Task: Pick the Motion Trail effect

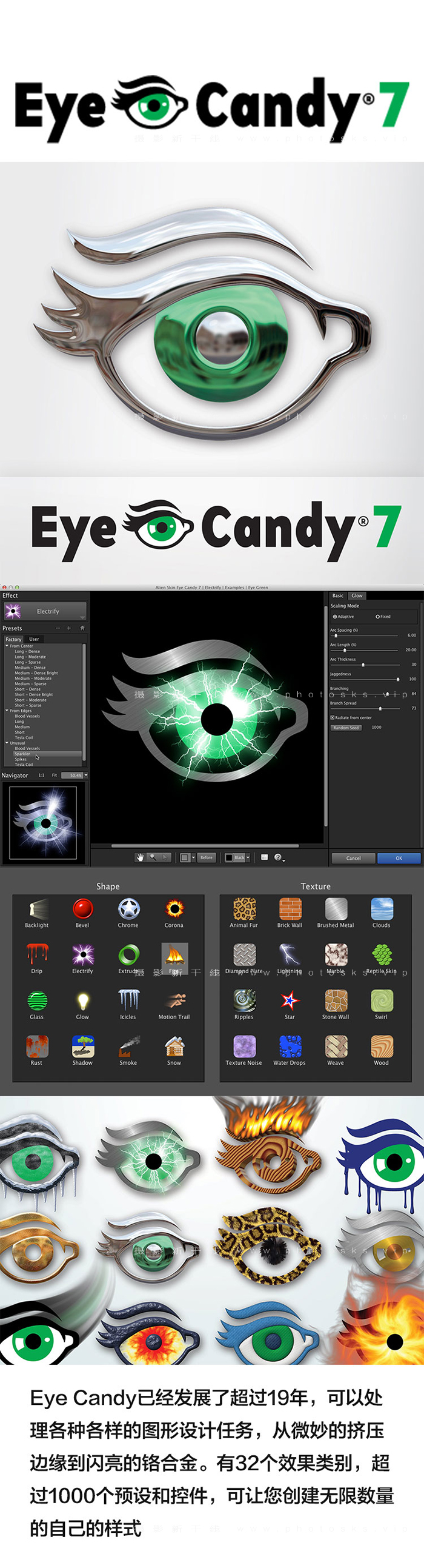Action: click(x=174, y=1000)
